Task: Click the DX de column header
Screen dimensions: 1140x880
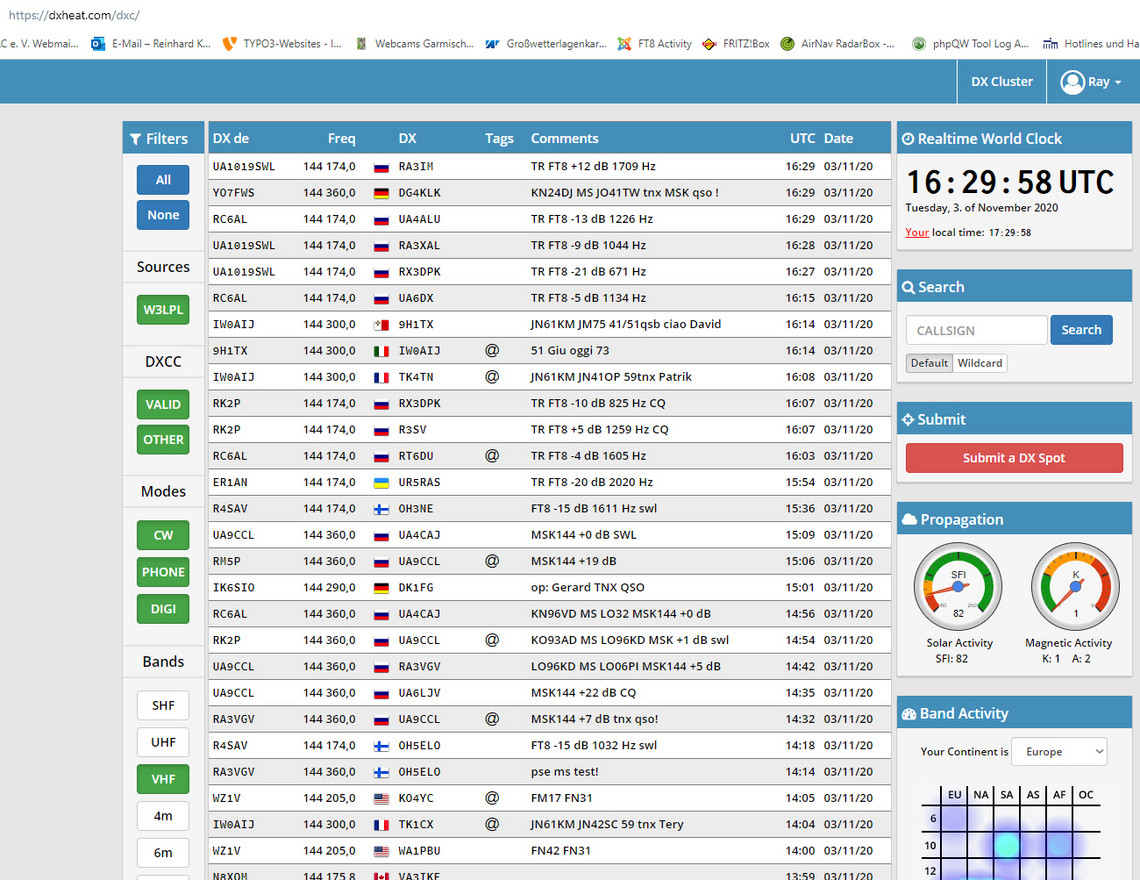Action: [x=230, y=138]
